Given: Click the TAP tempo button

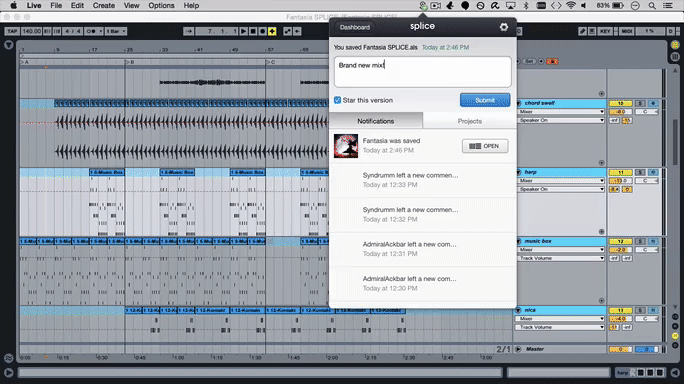Looking at the screenshot, I should (12, 31).
